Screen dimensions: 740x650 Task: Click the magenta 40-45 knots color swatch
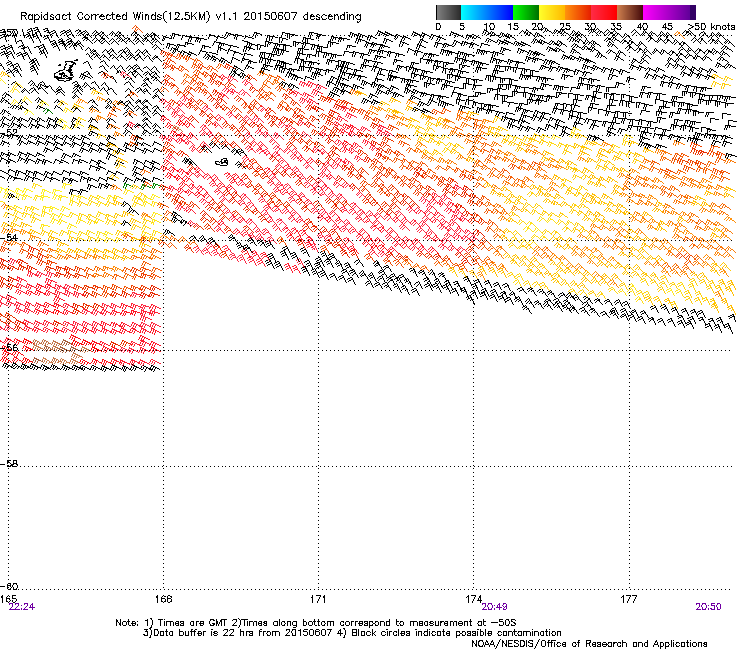tap(656, 12)
